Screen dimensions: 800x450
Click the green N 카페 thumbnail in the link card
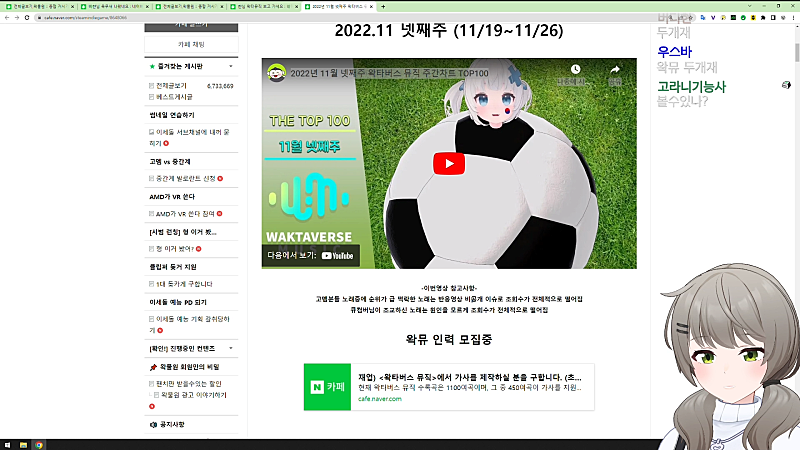point(328,387)
